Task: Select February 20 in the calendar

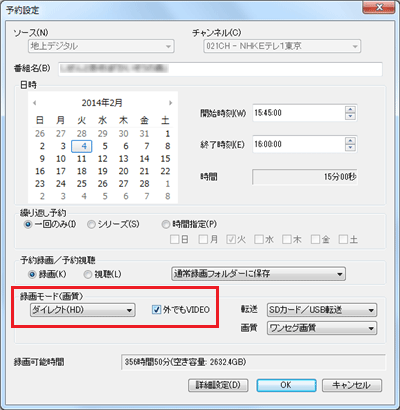Action: pyautogui.click(x=123, y=171)
